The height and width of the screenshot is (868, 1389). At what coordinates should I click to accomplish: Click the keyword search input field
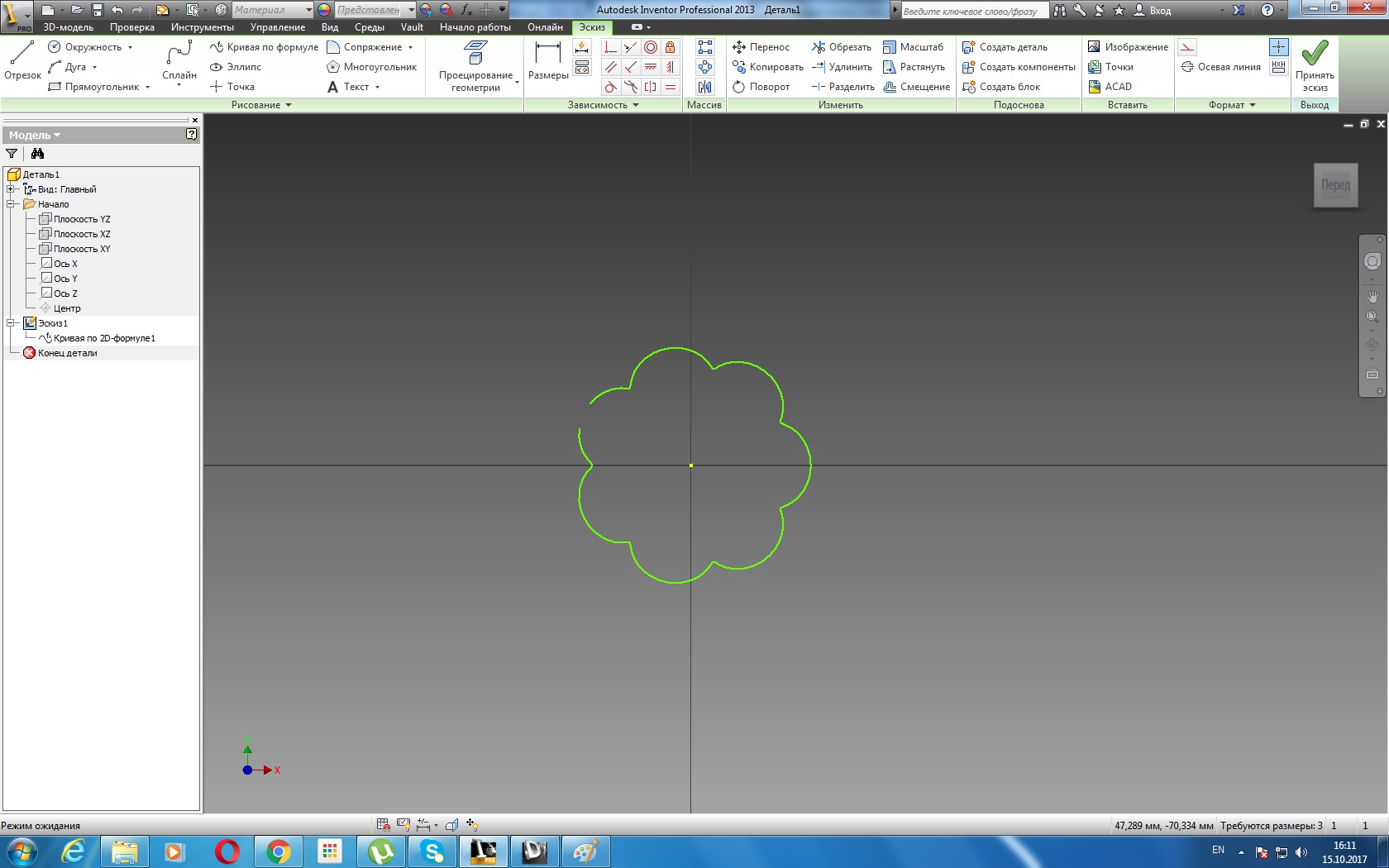[974, 11]
